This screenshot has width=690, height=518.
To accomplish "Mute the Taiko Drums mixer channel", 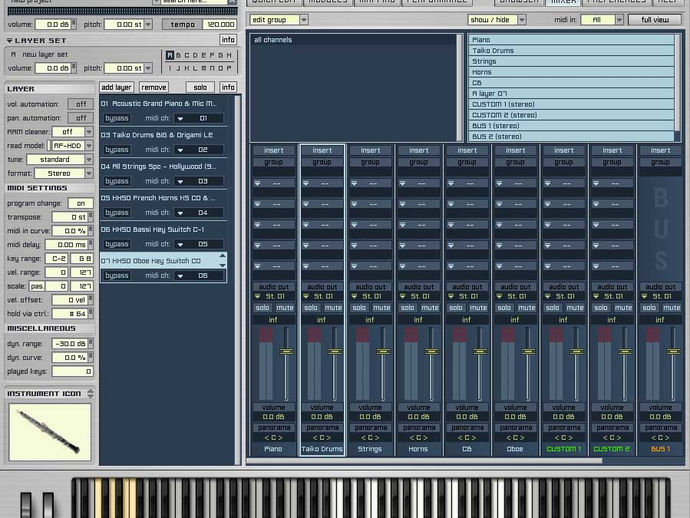I will [x=333, y=308].
